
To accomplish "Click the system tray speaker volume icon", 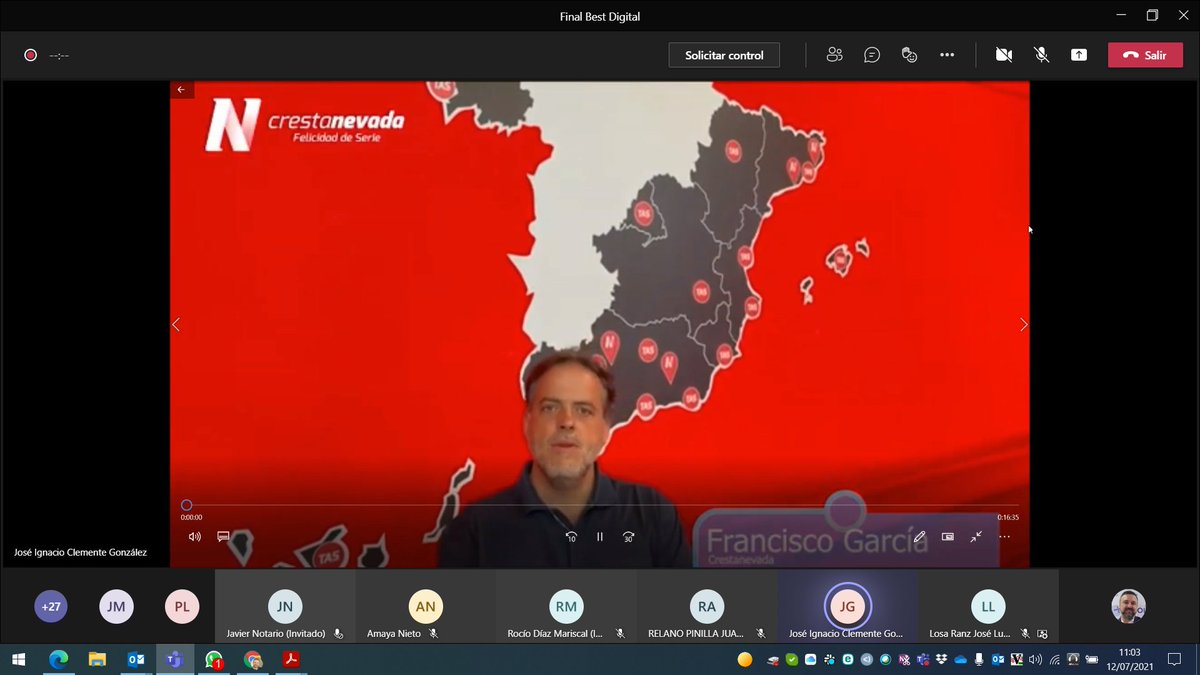I will pos(1035,660).
